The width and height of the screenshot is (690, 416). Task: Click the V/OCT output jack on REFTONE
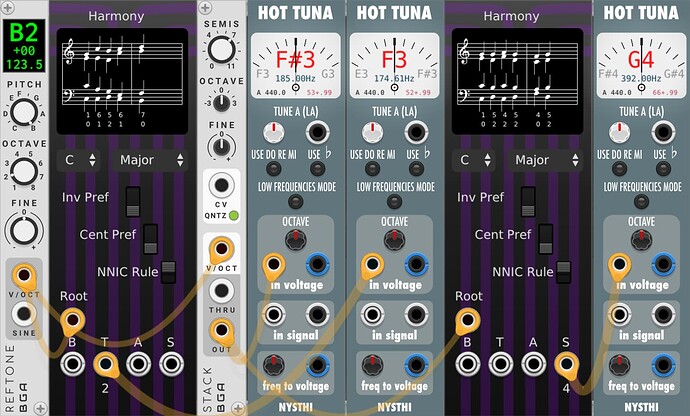tap(24, 275)
